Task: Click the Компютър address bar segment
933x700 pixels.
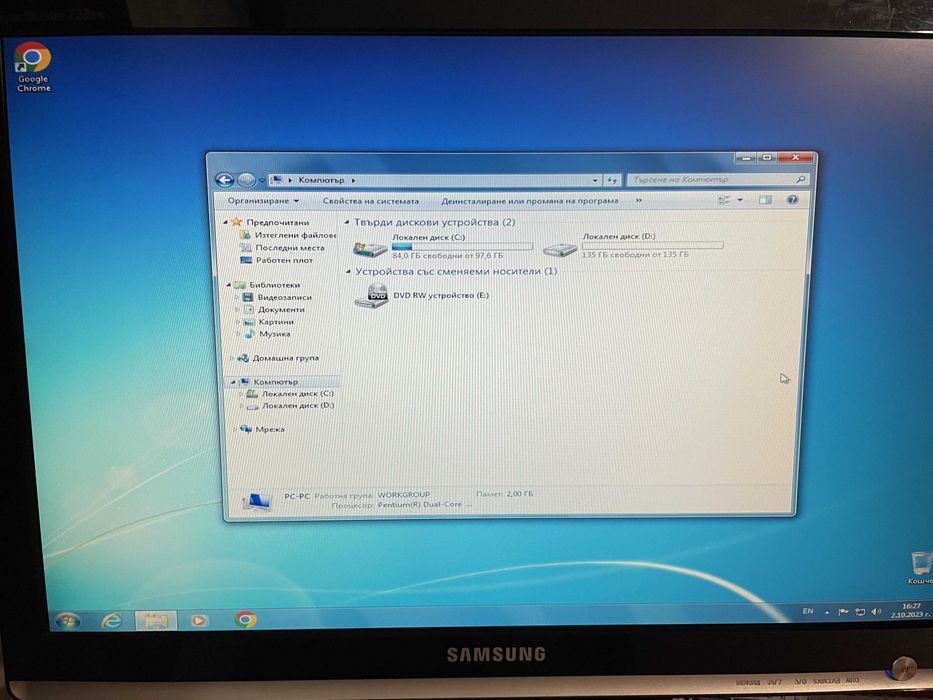Action: (x=321, y=180)
